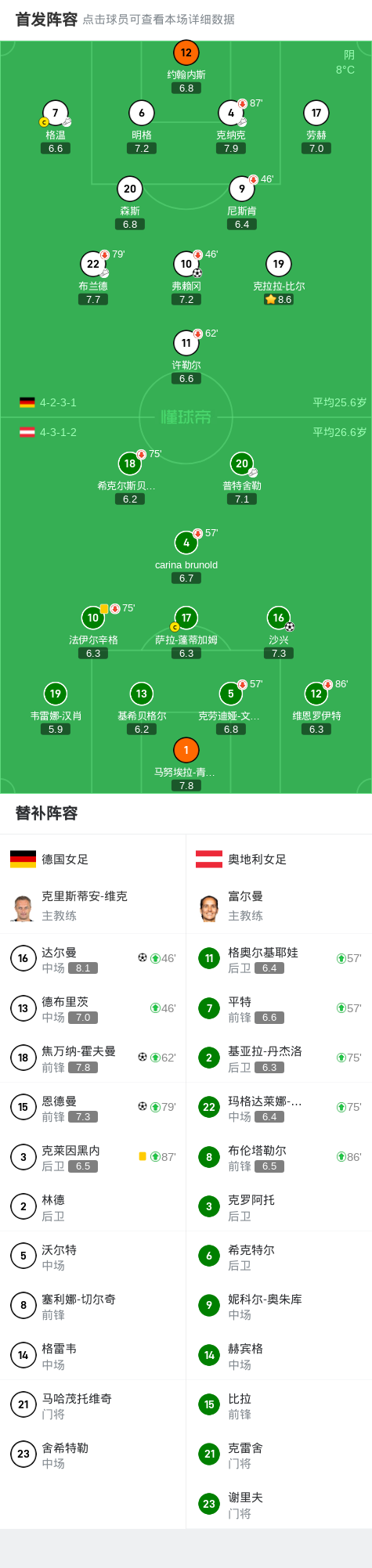
Task: Open substitute 焦万纳-霍夫曼 number 18 row
Action: coord(93,1058)
